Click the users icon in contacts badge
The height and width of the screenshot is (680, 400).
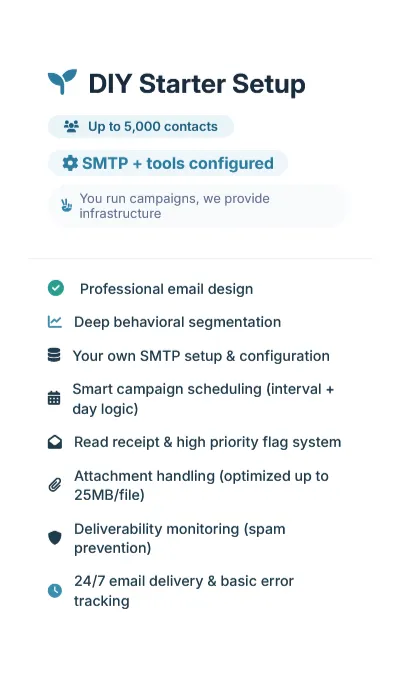click(x=72, y=126)
